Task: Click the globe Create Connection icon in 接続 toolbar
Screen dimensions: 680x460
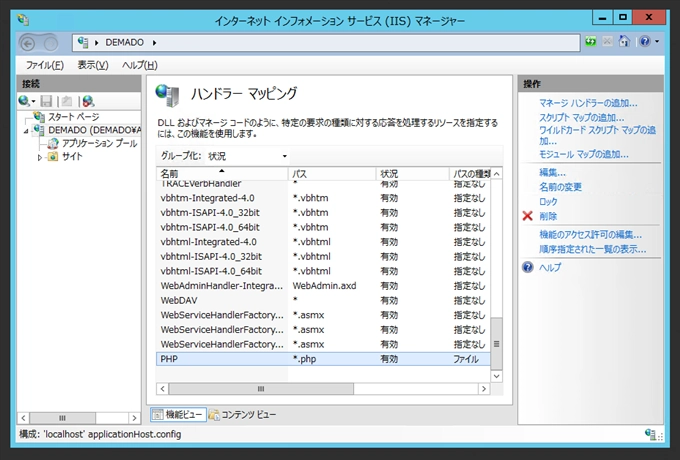Action: click(x=24, y=101)
